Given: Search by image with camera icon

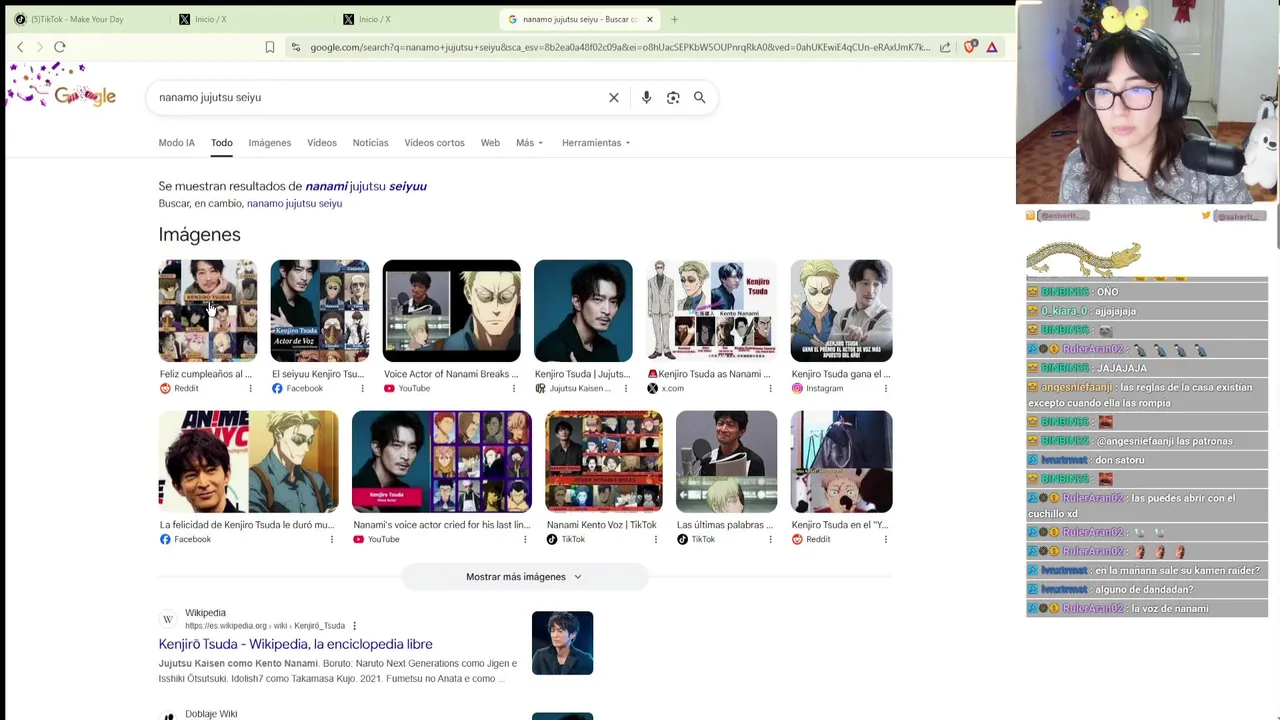Looking at the screenshot, I should (673, 97).
